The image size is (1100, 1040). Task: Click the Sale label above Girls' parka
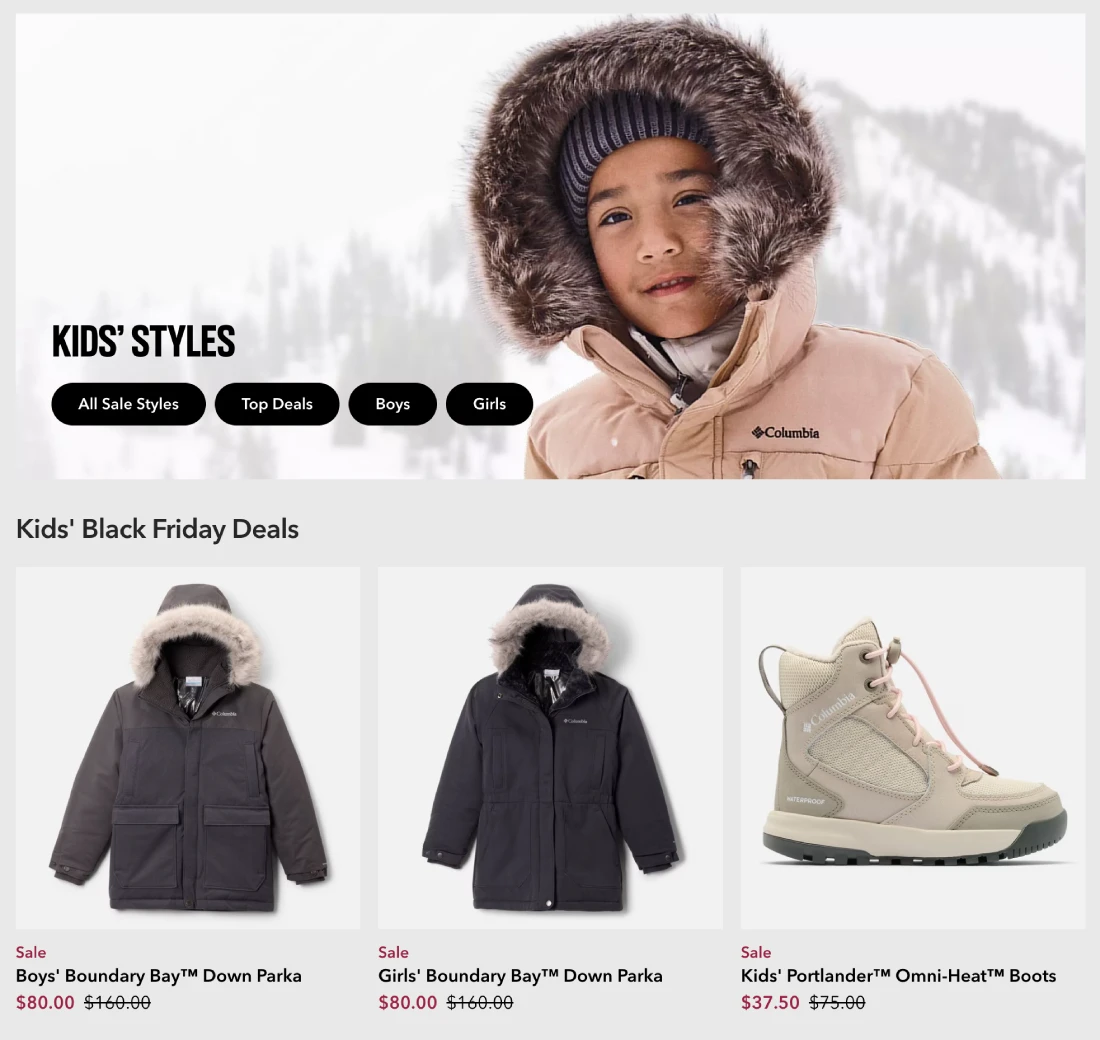394,952
